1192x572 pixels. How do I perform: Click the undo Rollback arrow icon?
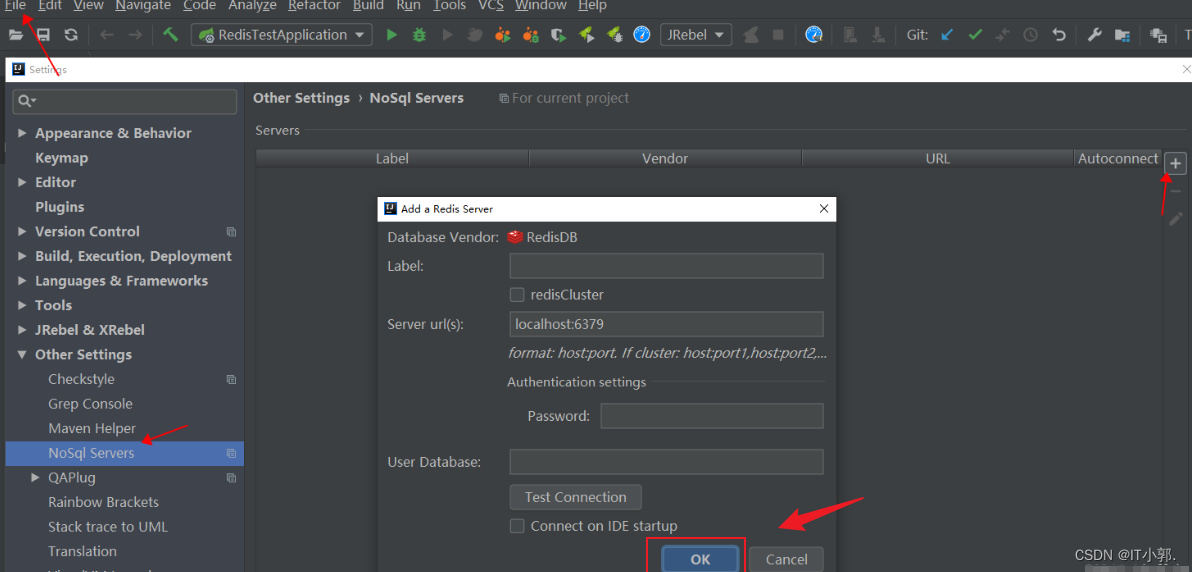click(1059, 35)
